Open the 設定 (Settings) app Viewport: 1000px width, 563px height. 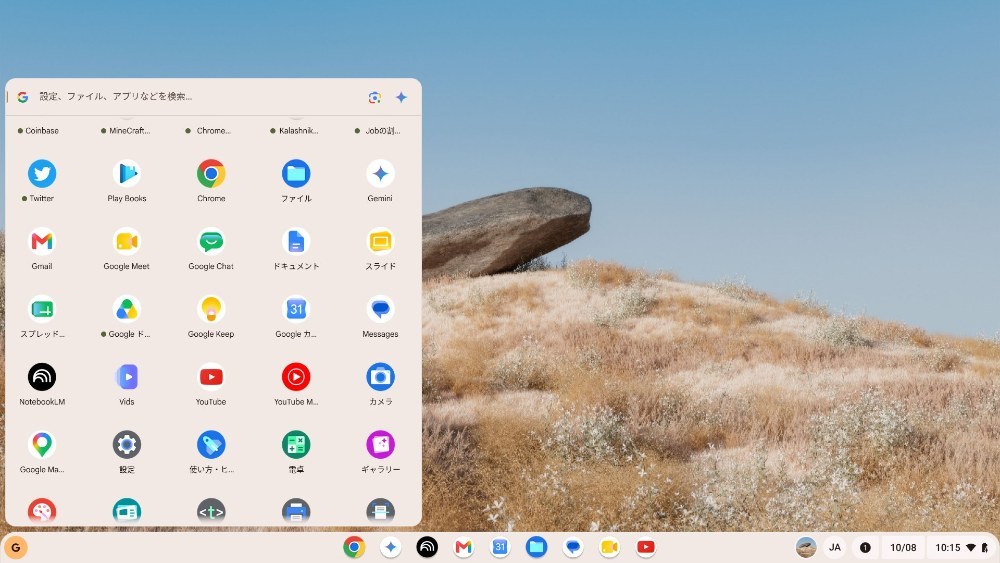click(127, 444)
